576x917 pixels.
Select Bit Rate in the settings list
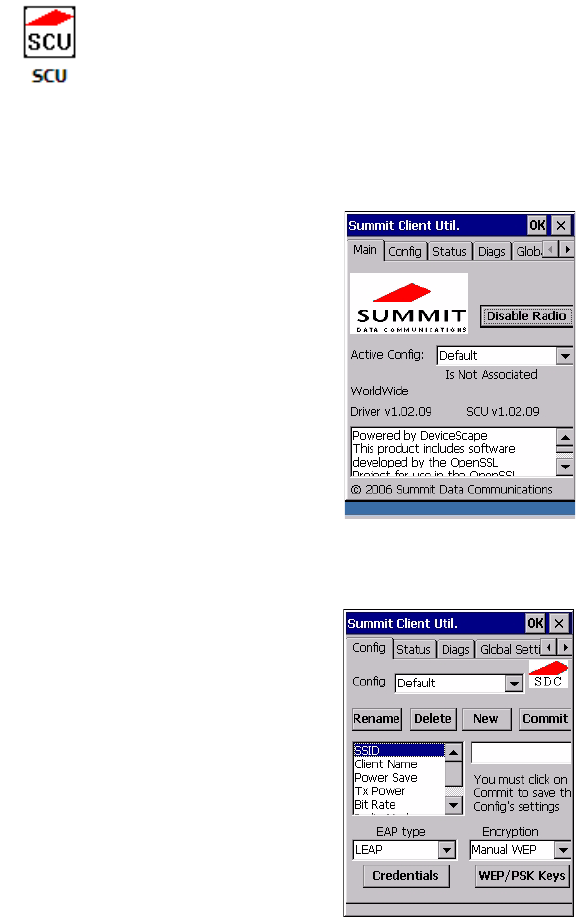pos(399,805)
